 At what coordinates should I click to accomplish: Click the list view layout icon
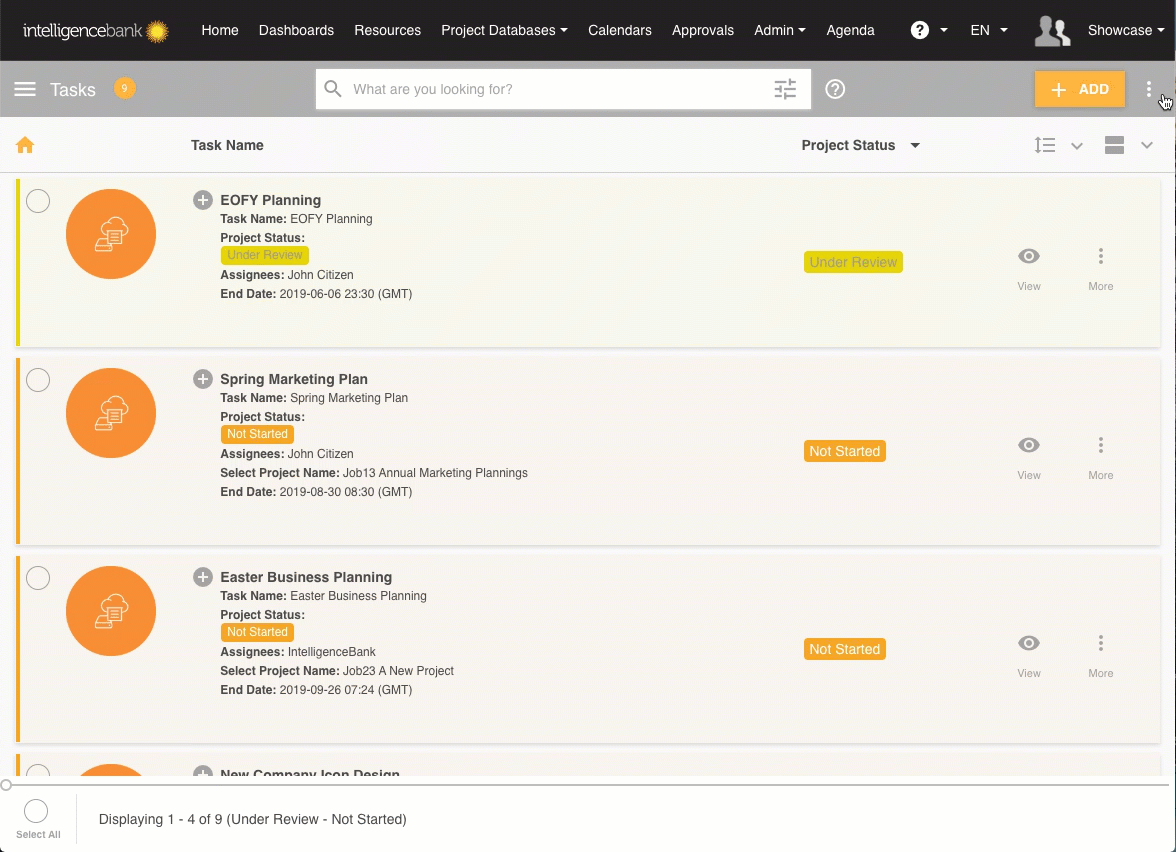pos(1114,145)
